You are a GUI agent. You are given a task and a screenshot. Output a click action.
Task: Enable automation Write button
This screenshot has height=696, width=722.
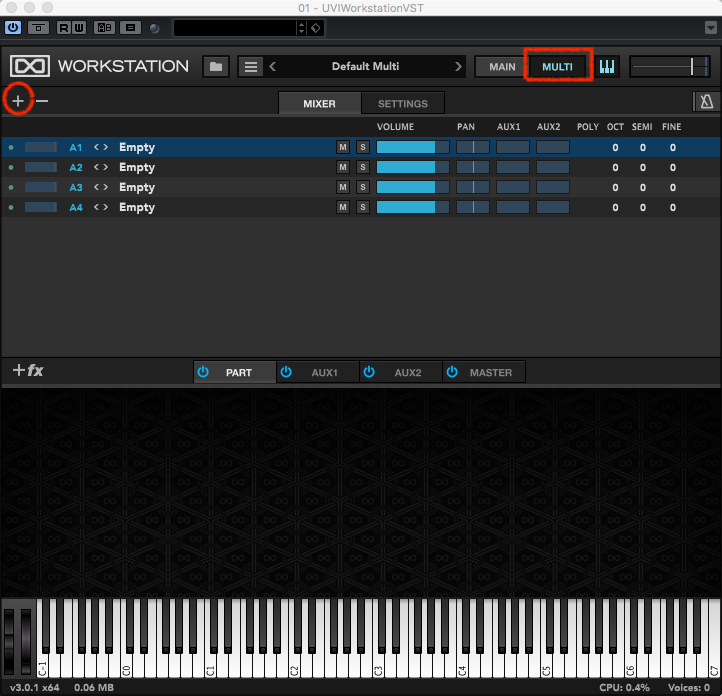click(79, 28)
